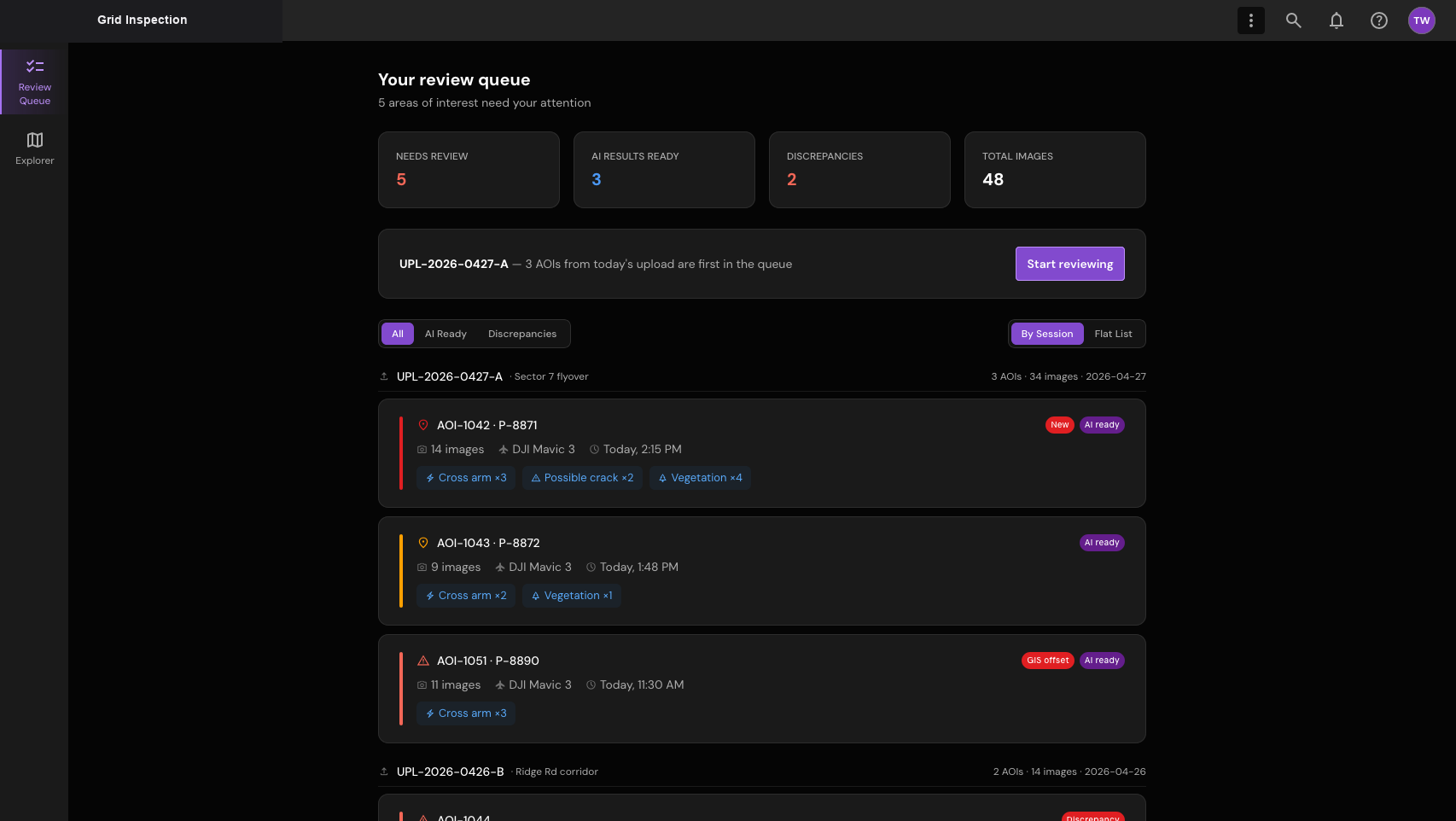Click the GIS offset badge on AOI-1051
The height and width of the screenshot is (821, 1456).
pos(1048,661)
